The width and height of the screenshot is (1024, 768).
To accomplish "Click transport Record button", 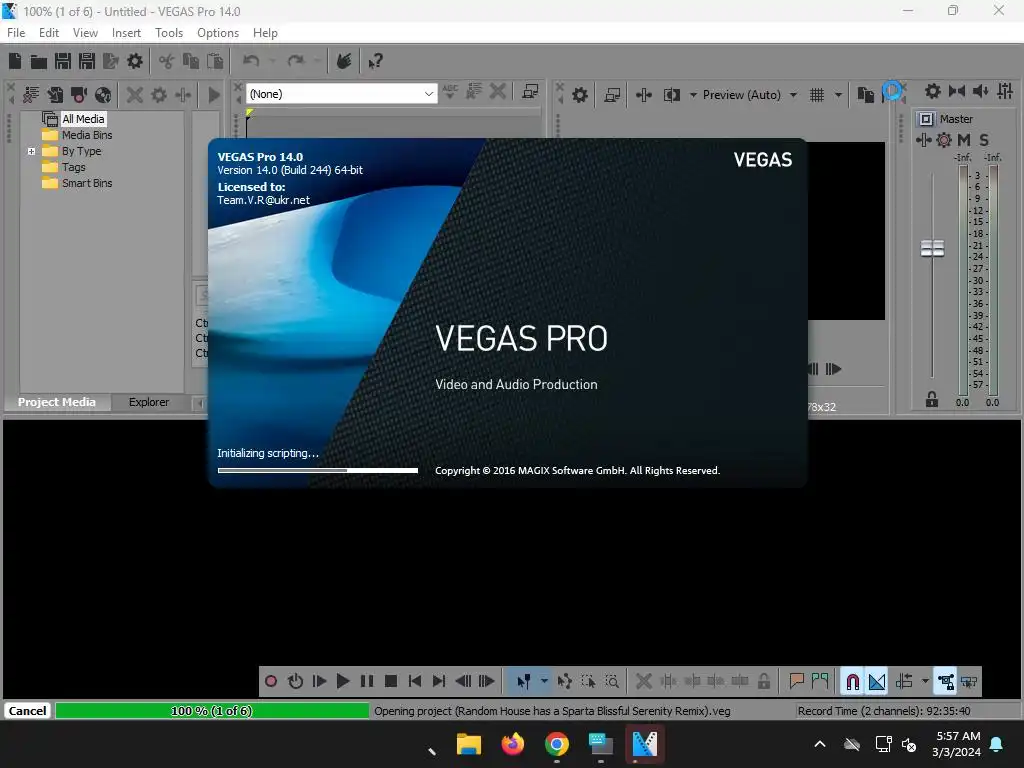I will coord(271,681).
